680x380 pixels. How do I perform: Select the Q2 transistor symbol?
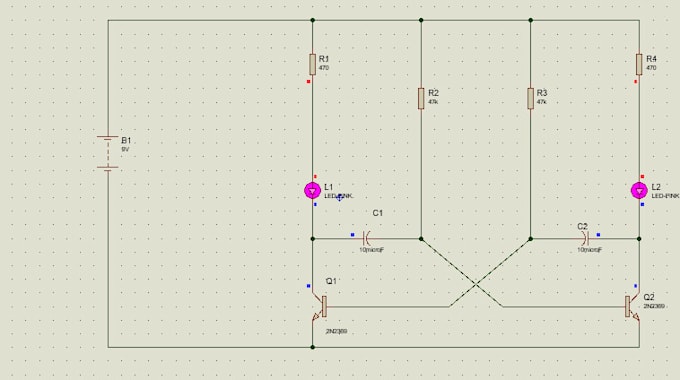coord(632,307)
